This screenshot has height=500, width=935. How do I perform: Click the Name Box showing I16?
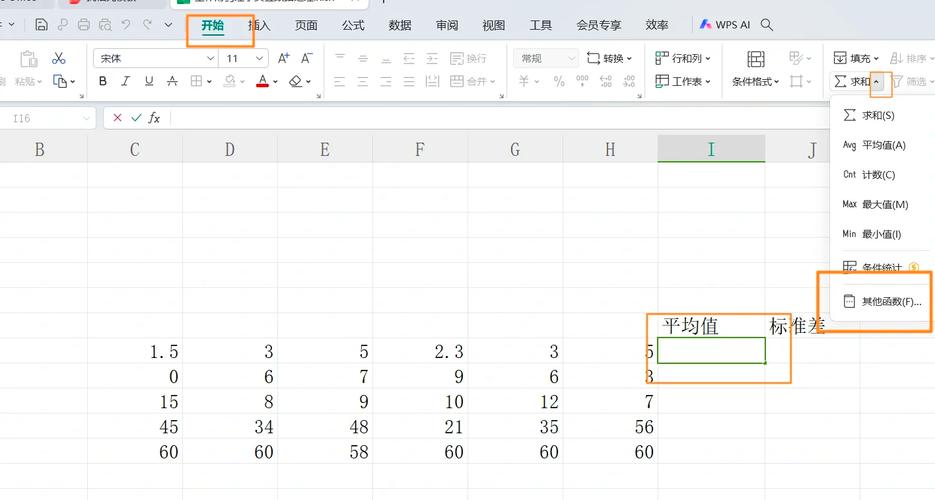click(x=47, y=118)
